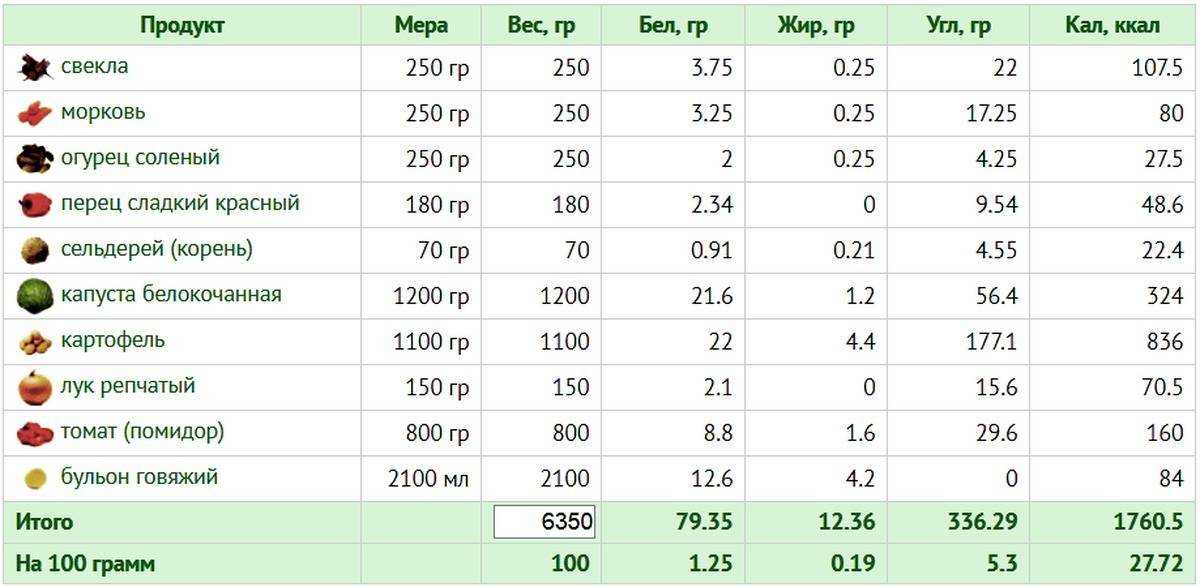
Task: Open the томат (помидор) link
Action: [142, 432]
